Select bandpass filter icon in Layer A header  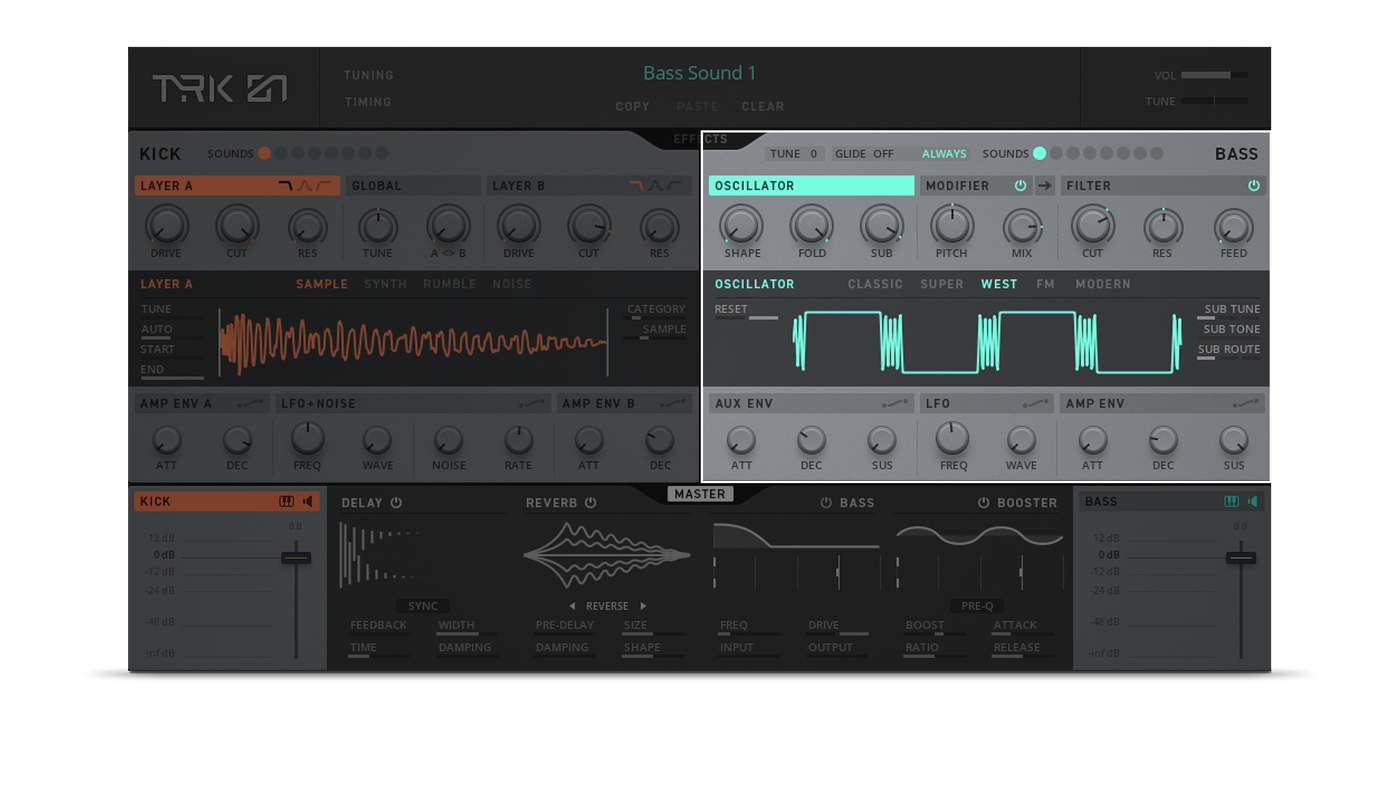[304, 186]
